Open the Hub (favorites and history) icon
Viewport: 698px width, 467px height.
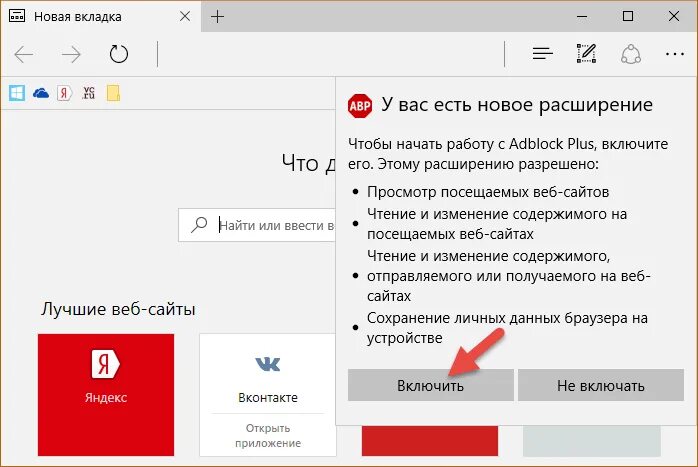click(543, 54)
